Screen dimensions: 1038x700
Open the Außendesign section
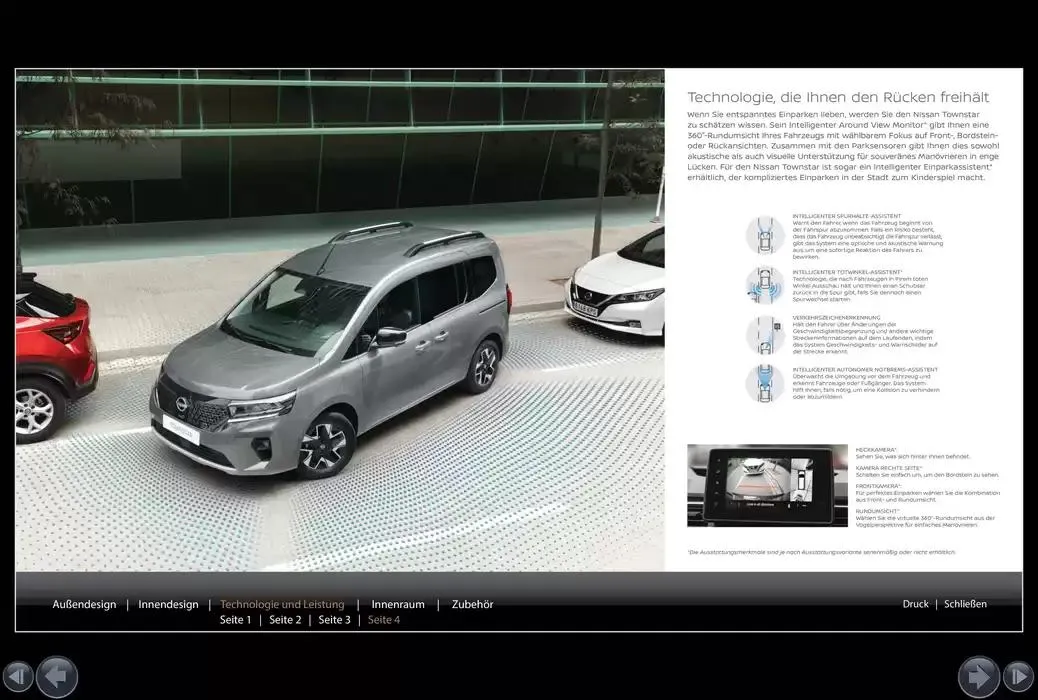[84, 604]
